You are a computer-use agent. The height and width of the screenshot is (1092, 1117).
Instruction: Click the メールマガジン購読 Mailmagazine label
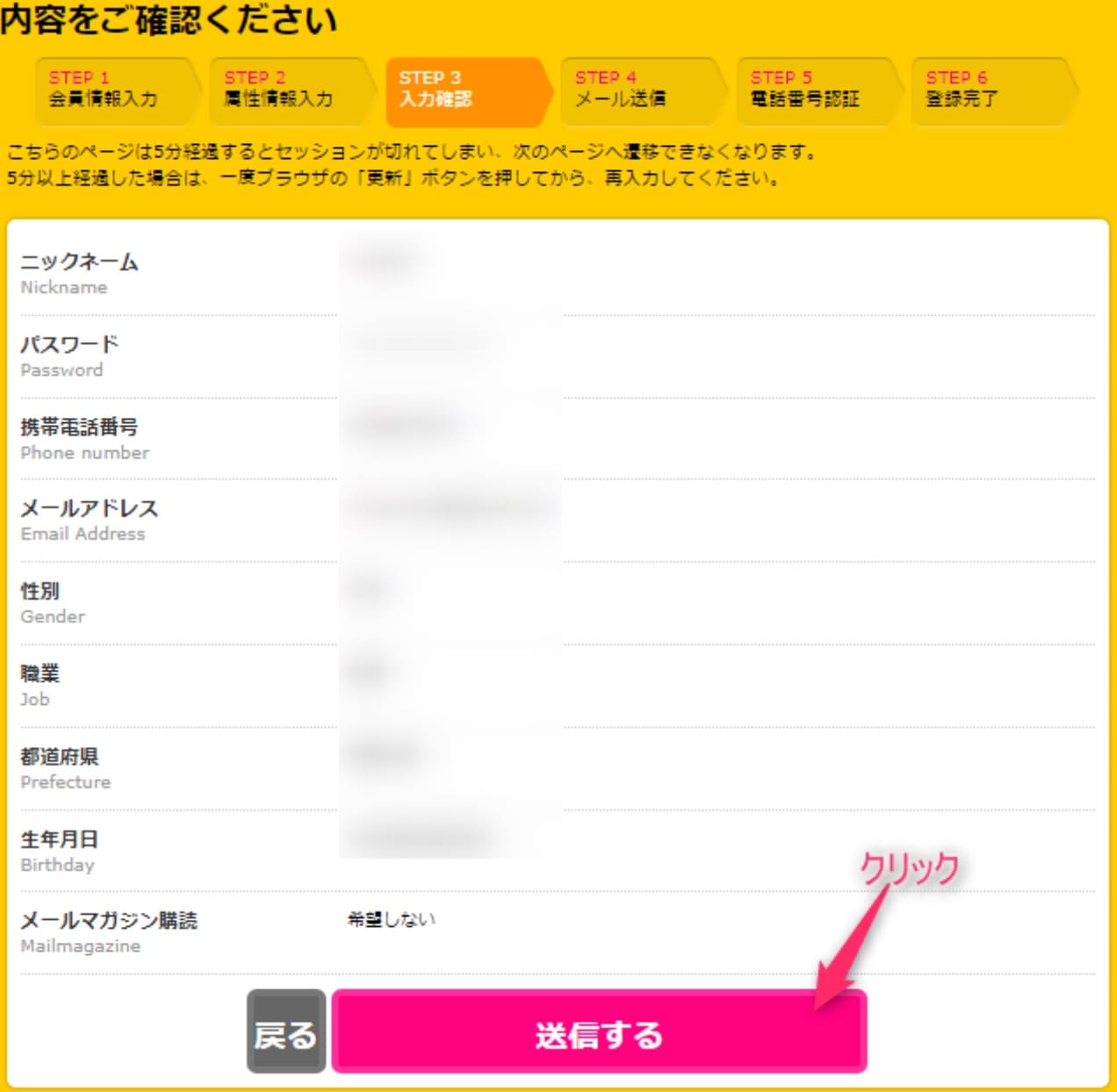[109, 931]
